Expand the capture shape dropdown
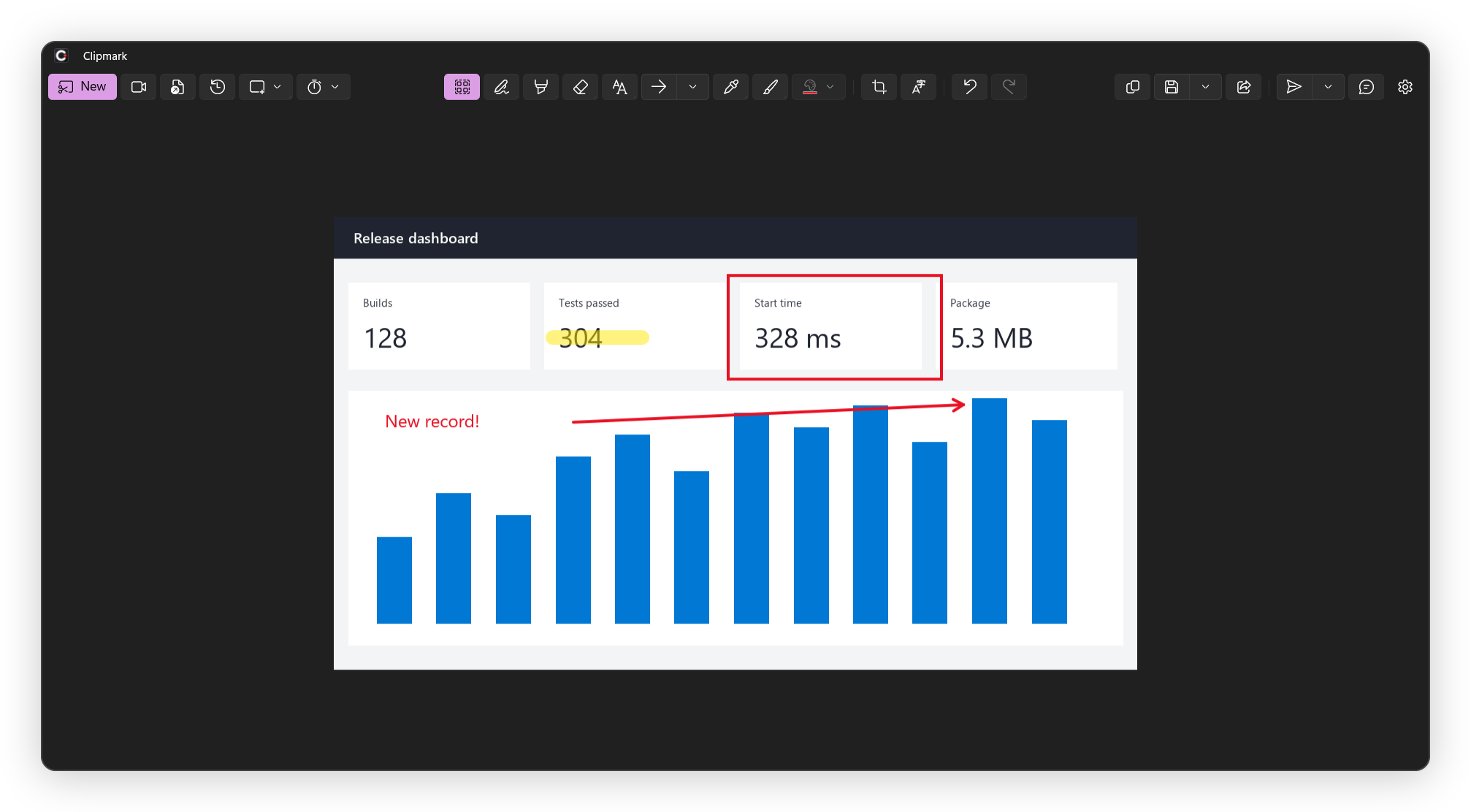Image resolution: width=1471 pixels, height=812 pixels. pyautogui.click(x=278, y=87)
